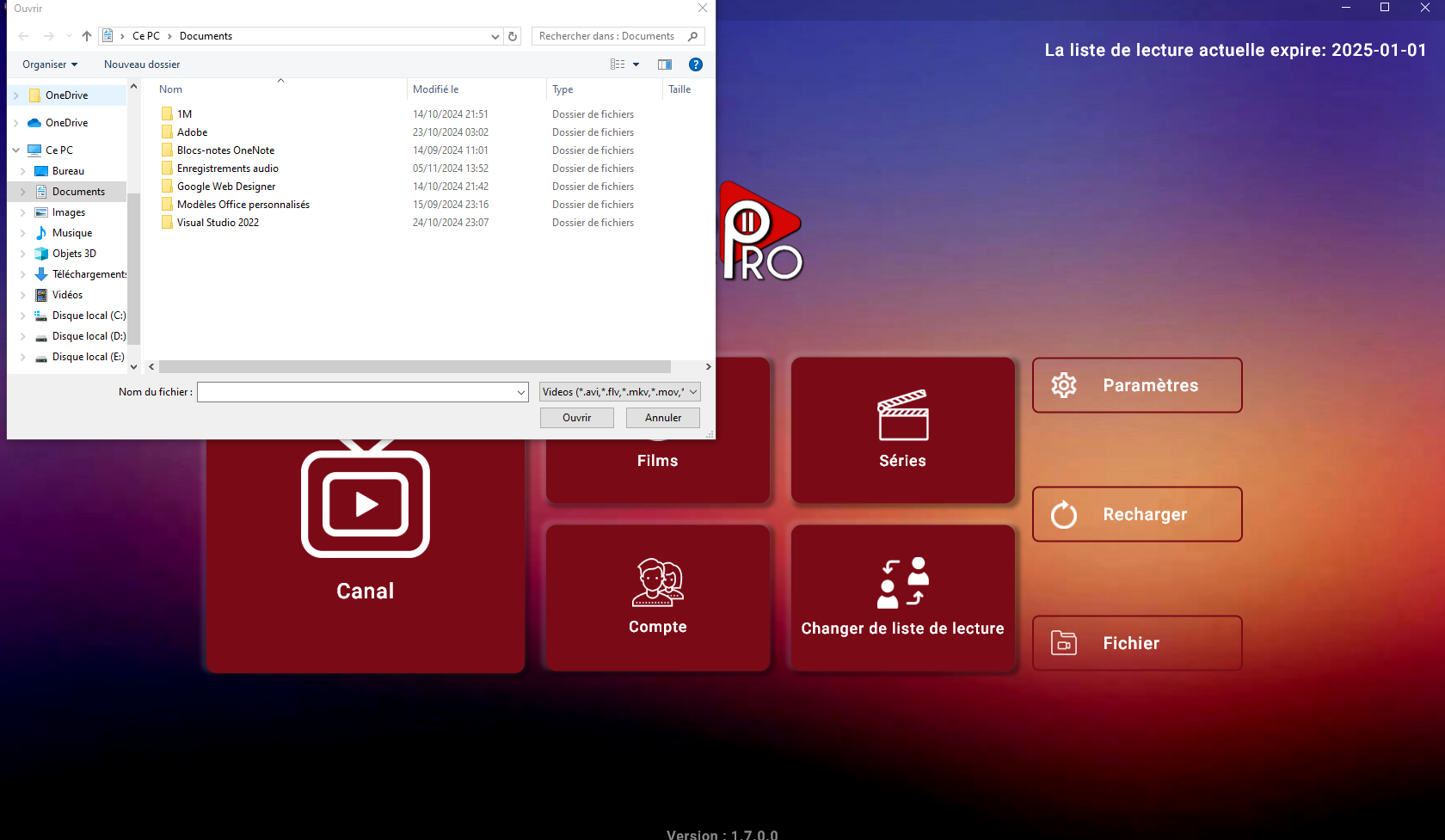Select Musique in the navigation tree
Screen dimensions: 1445x840
72,233
